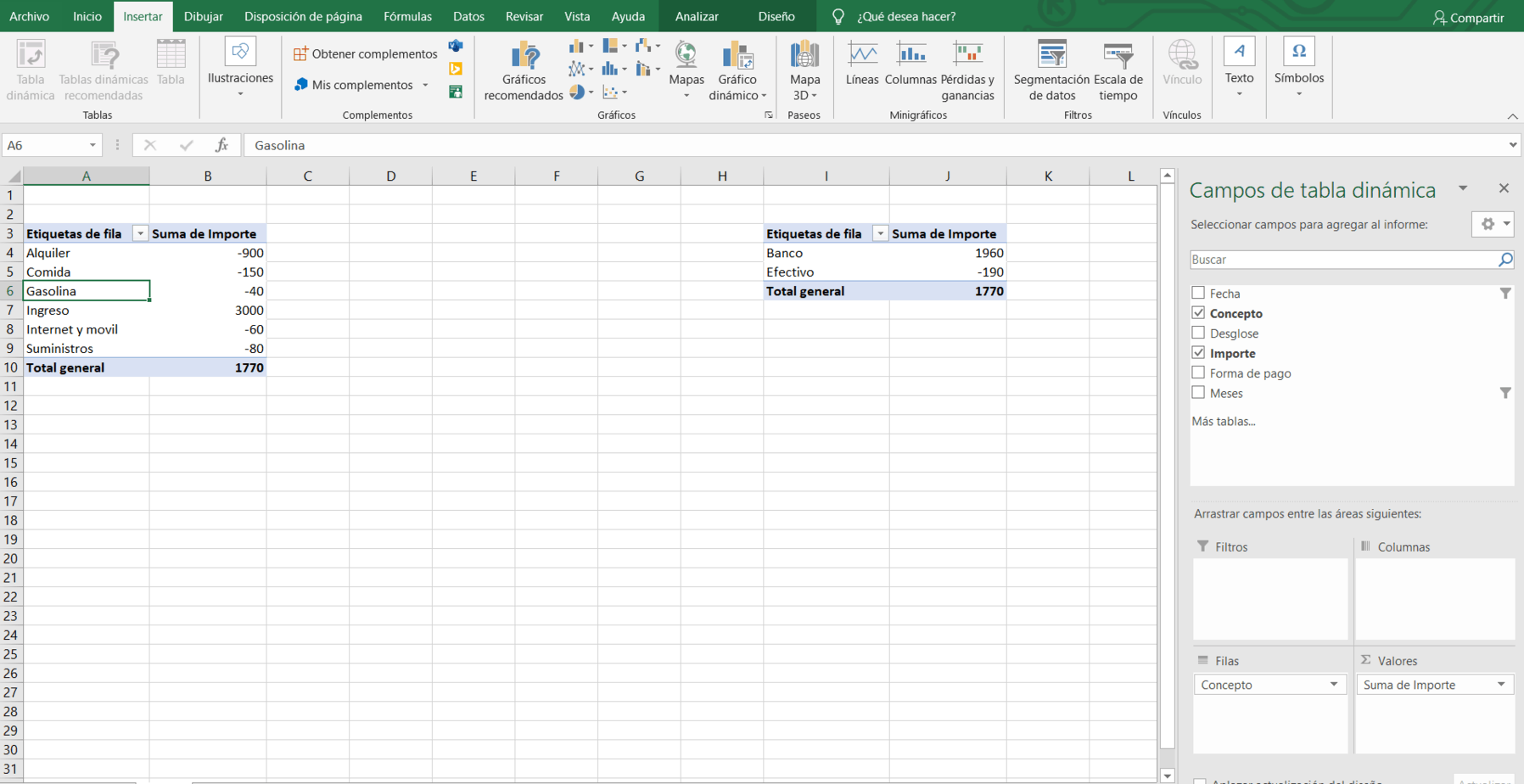The height and width of the screenshot is (784, 1524).
Task: Uncheck the Concepto field checkbox
Action: pos(1198,313)
